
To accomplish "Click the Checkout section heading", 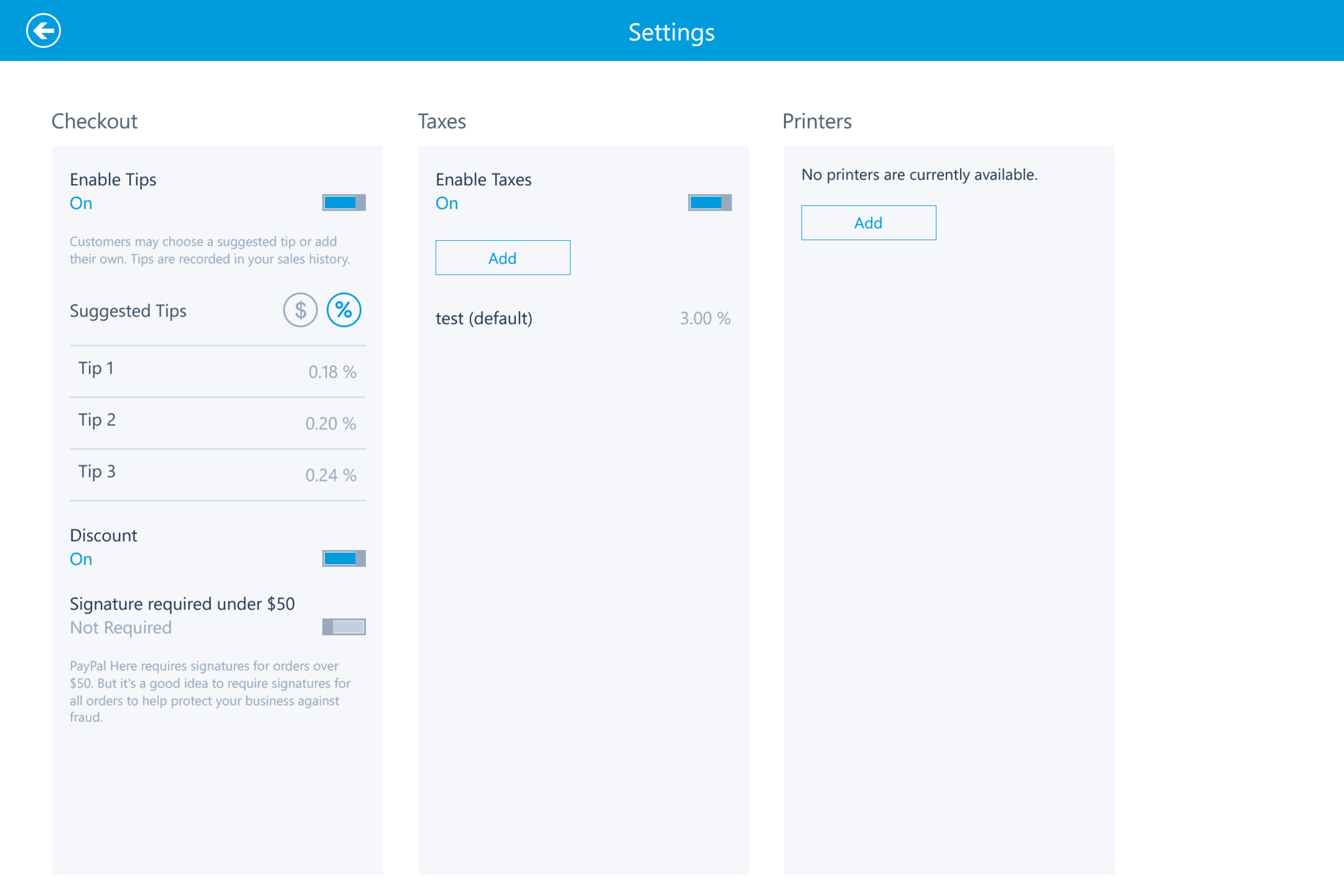I will [x=95, y=121].
